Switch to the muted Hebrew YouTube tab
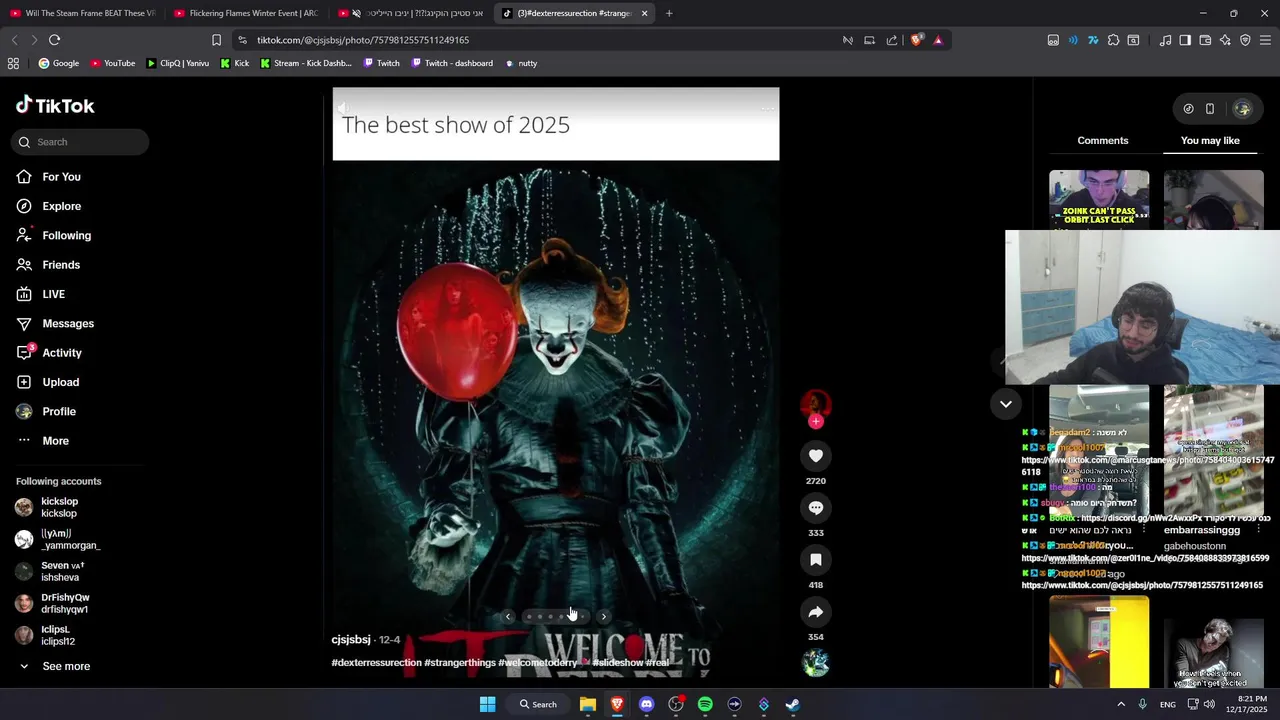Viewport: 1280px width, 720px height. coord(411,13)
